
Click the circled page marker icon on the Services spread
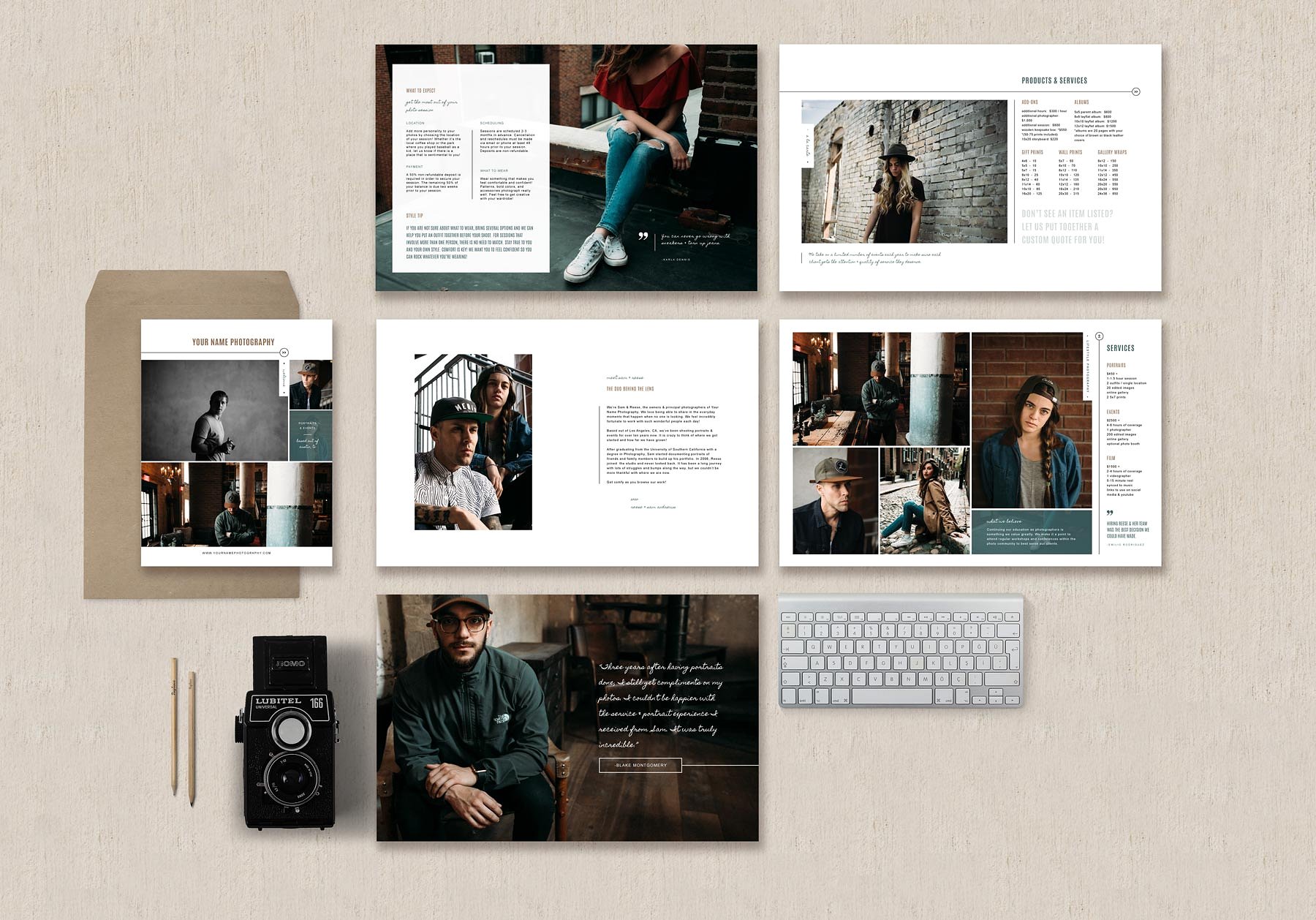pyautogui.click(x=1099, y=336)
